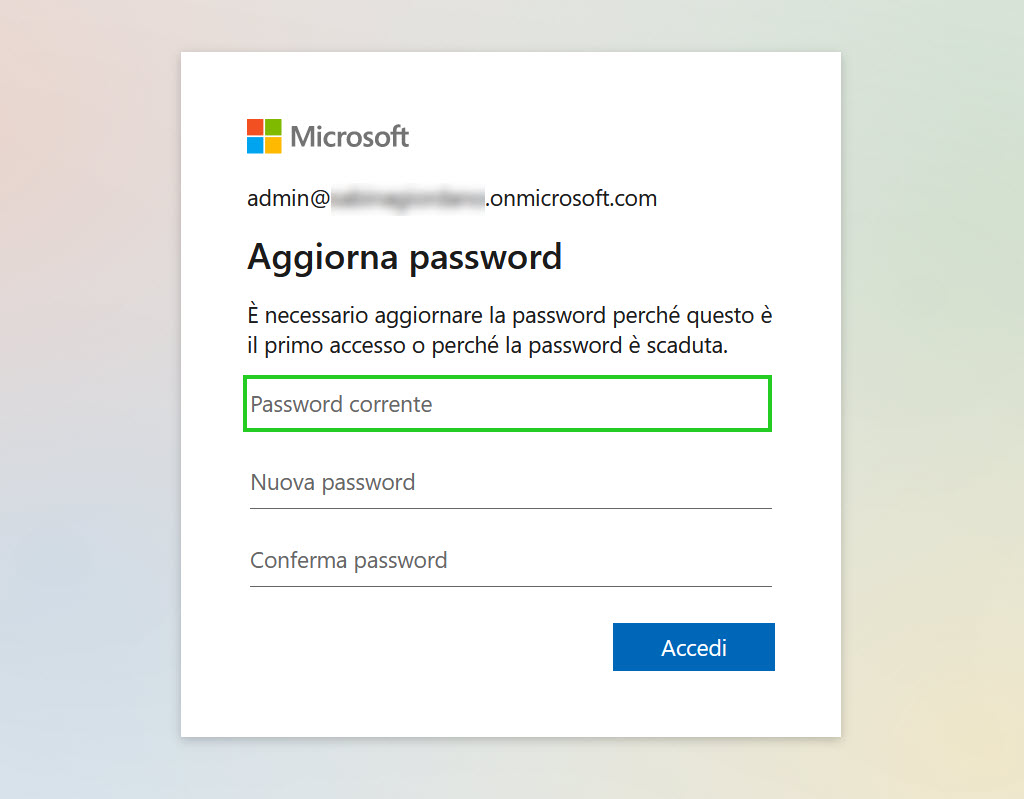Image resolution: width=1024 pixels, height=799 pixels.
Task: Activate the Conferma password field
Action: point(511,561)
